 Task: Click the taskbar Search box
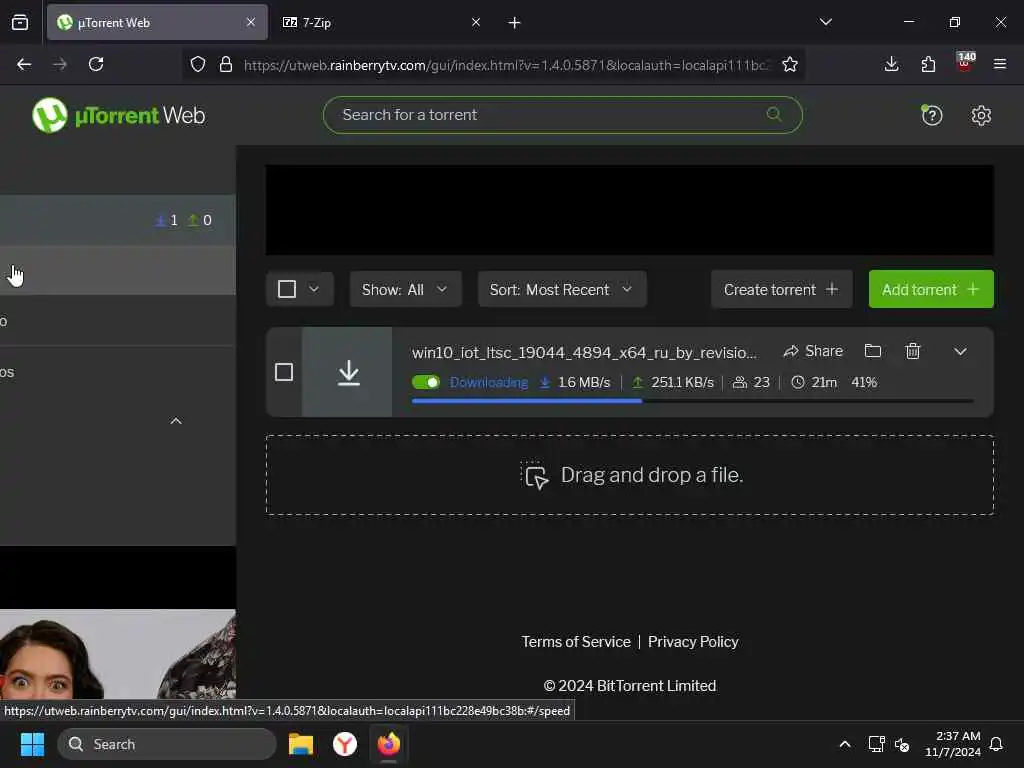pos(167,744)
